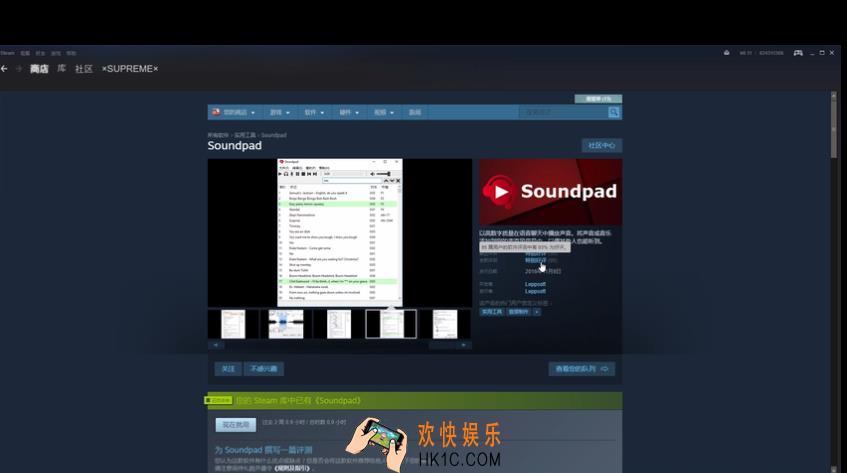This screenshot has height=473, width=847.
Task: Click the second Leppsoft publisher link
Action: coord(535,292)
